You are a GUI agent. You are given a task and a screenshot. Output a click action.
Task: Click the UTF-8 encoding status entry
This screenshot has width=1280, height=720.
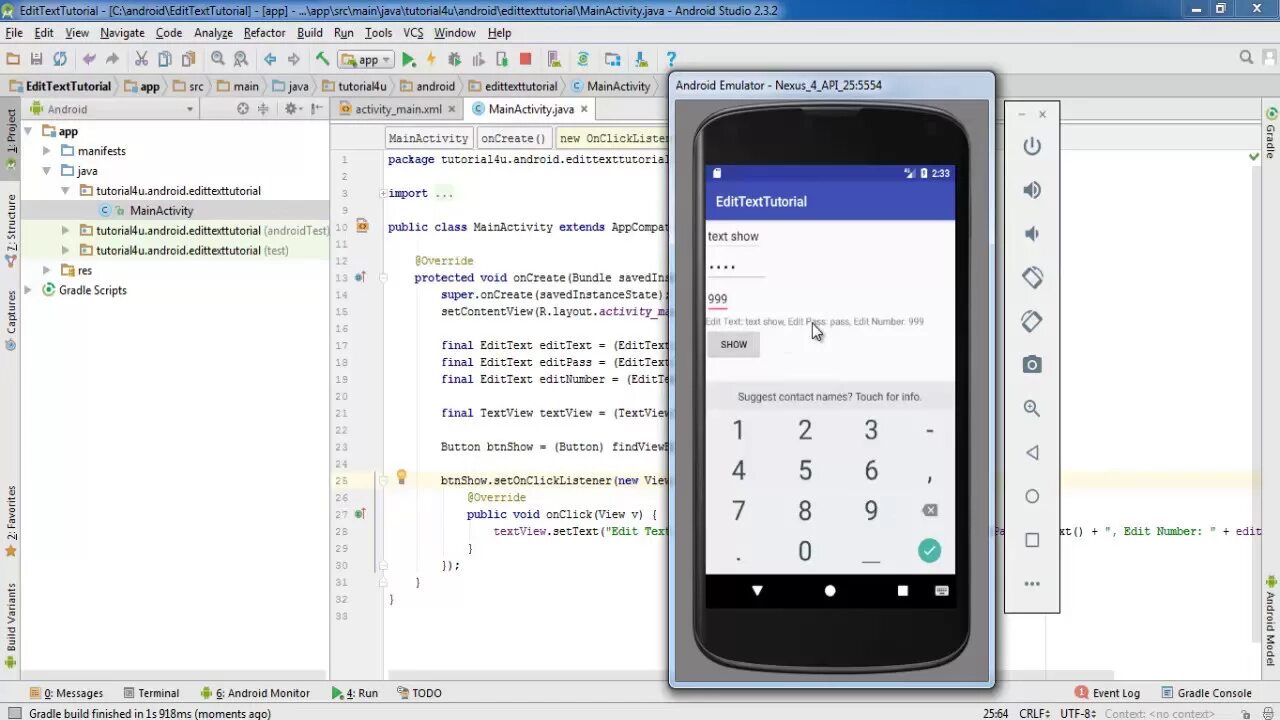click(1079, 714)
